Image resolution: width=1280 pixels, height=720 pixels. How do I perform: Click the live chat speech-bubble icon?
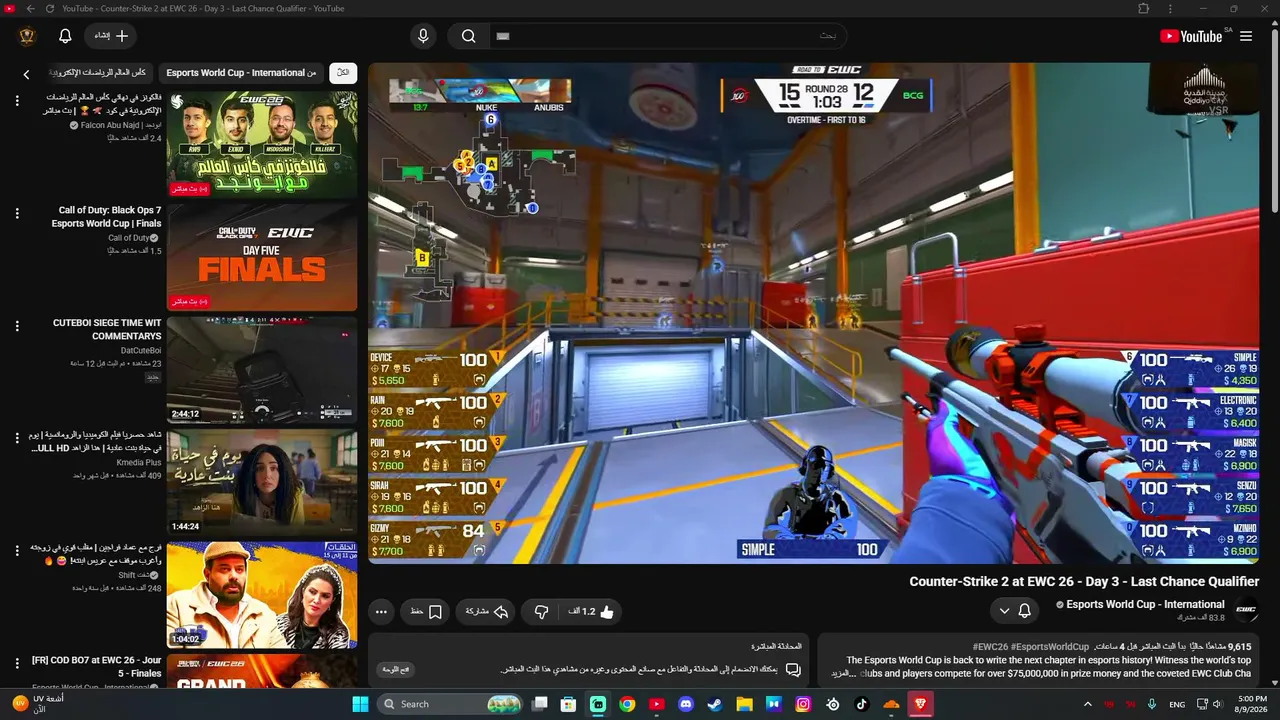[793, 669]
